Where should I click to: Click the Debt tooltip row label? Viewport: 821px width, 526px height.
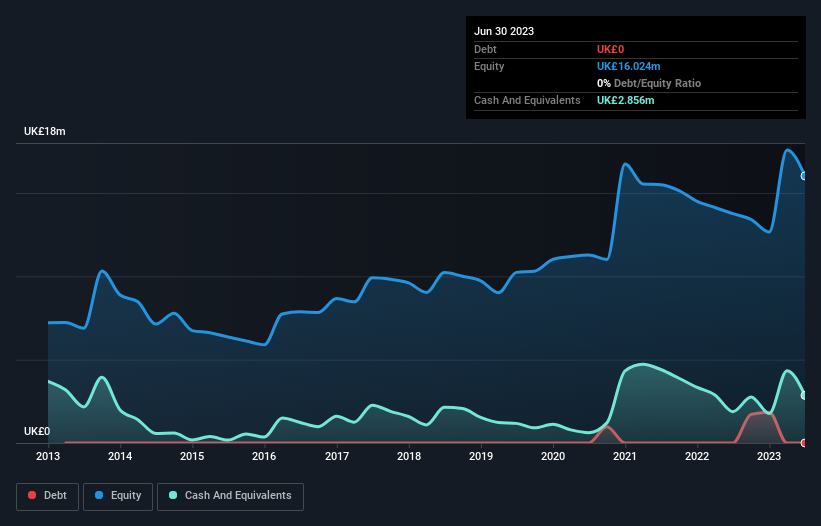click(x=485, y=49)
